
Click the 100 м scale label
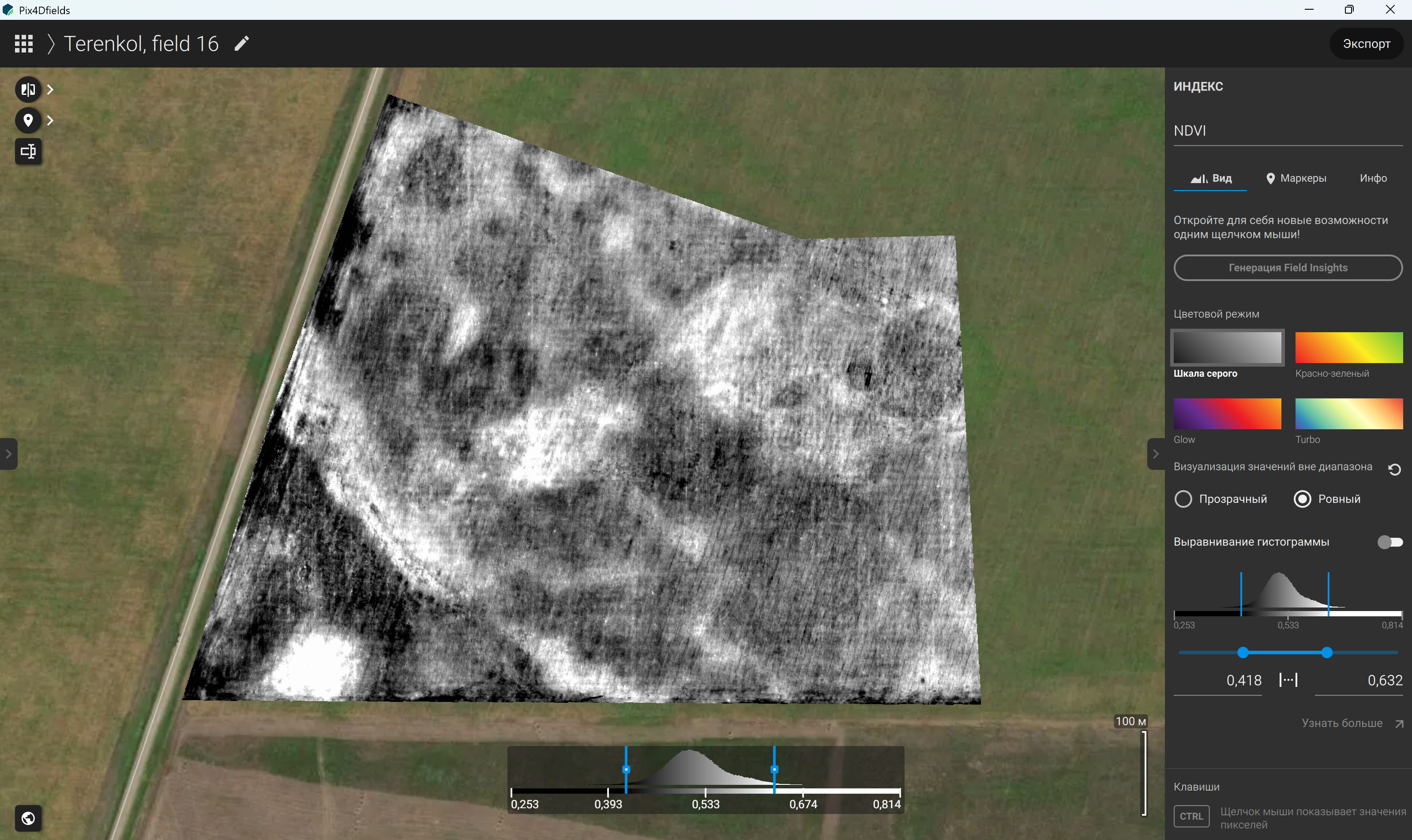click(1130, 721)
